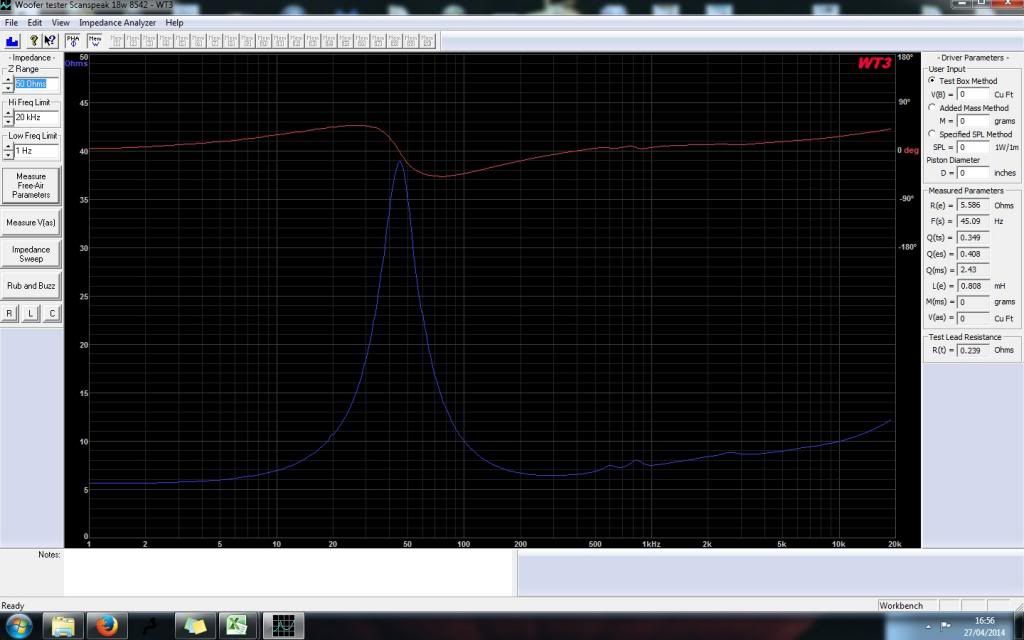Activate the context help arrow-question icon
Screen dimensions: 1024x640
click(50, 41)
